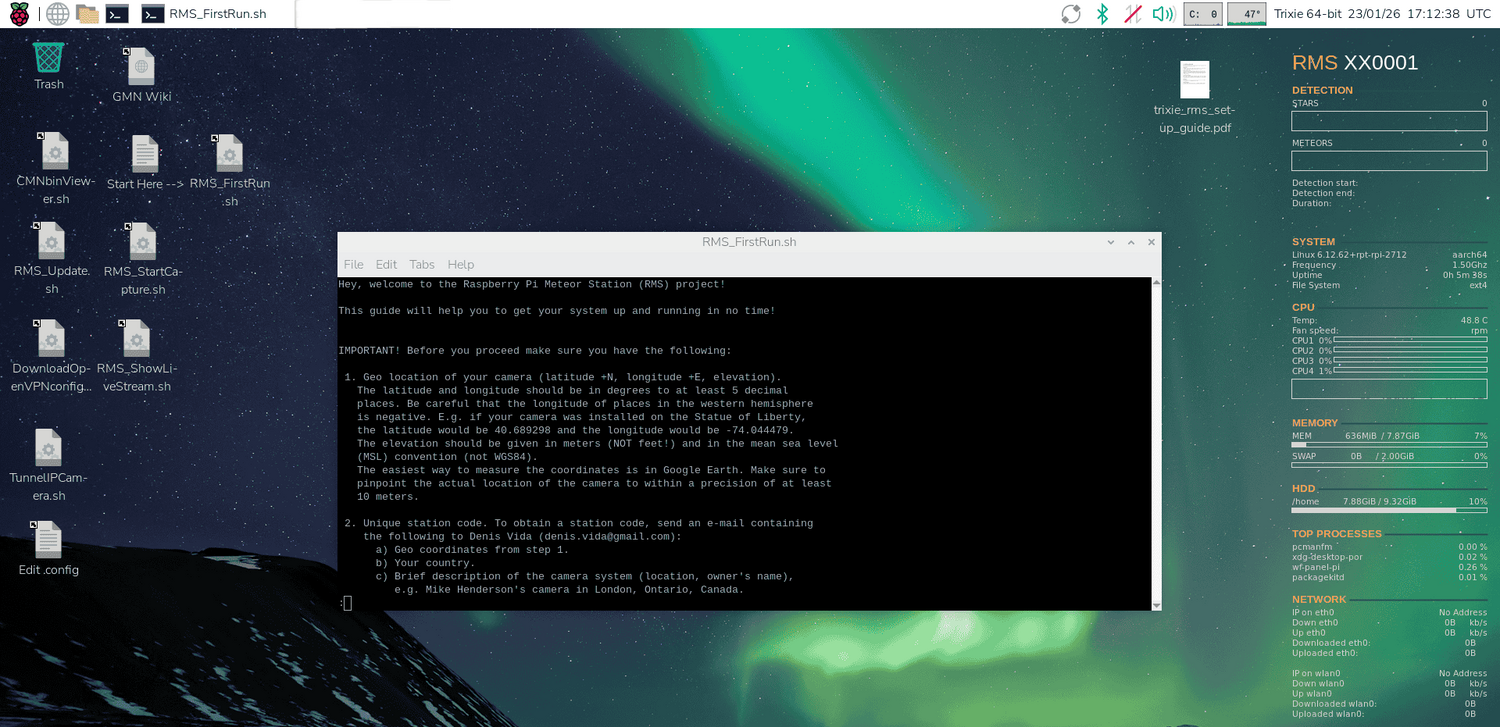Select the RMS_FirstRun.sh taskbar button

click(216, 14)
